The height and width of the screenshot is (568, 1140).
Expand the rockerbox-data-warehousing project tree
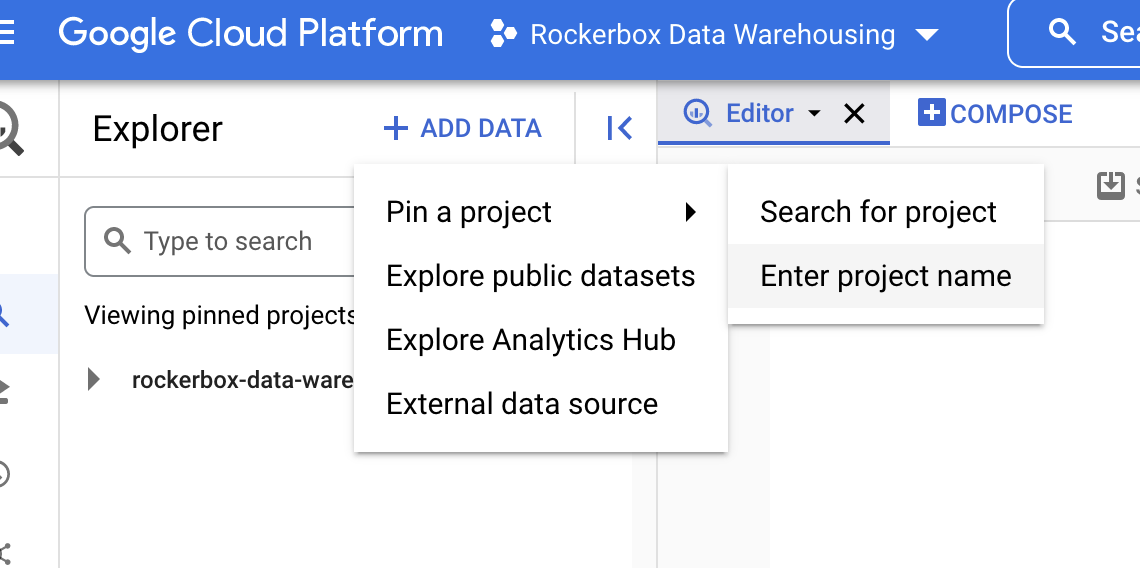coord(93,380)
